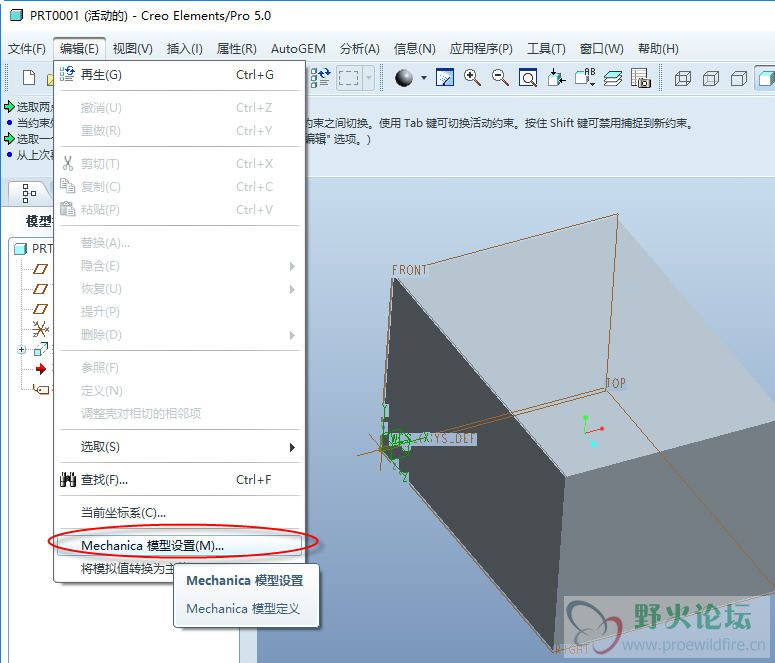Click the FRONT datum plane label

tap(409, 270)
